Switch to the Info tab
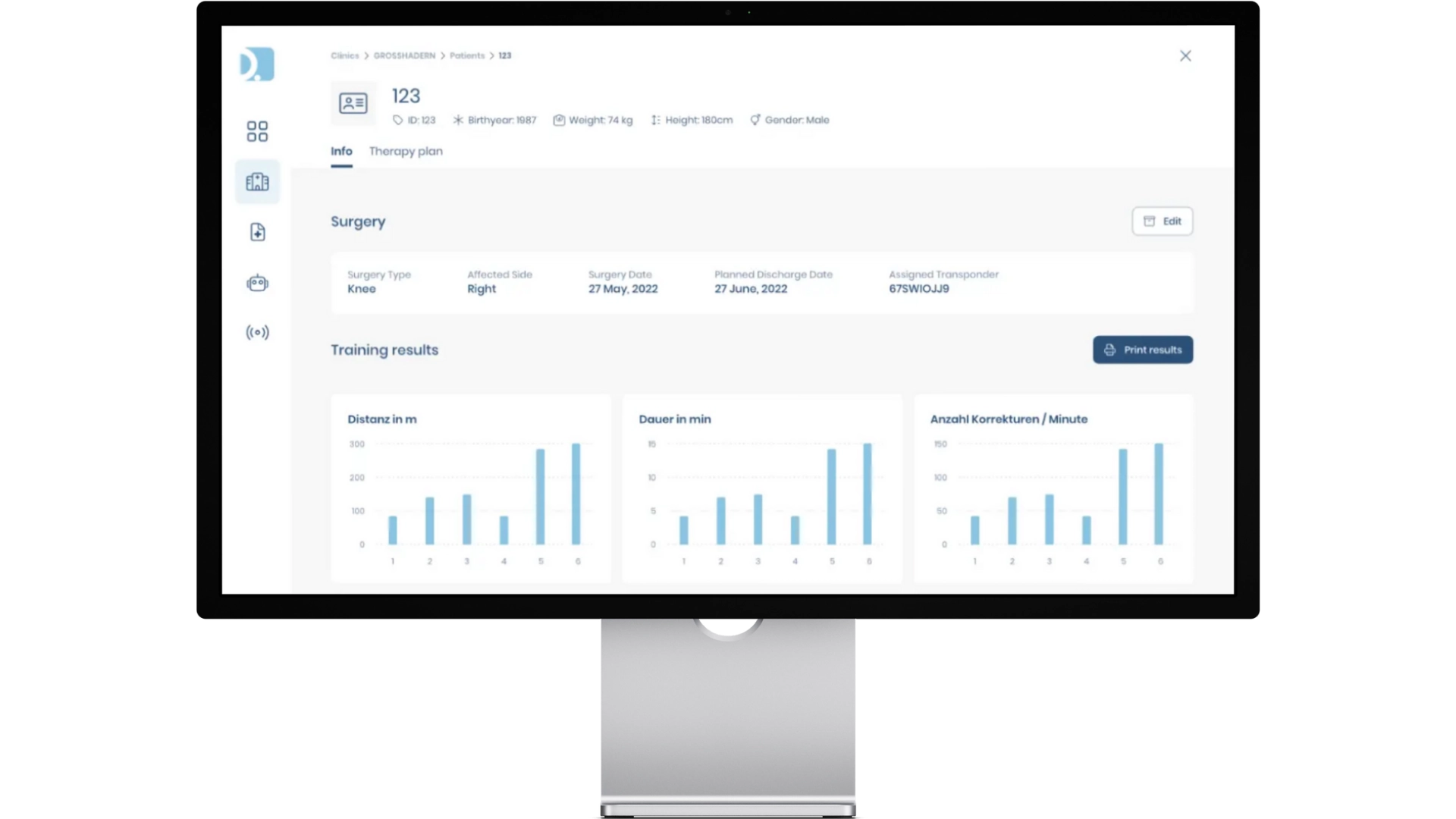The height and width of the screenshot is (819, 1456). [x=341, y=151]
